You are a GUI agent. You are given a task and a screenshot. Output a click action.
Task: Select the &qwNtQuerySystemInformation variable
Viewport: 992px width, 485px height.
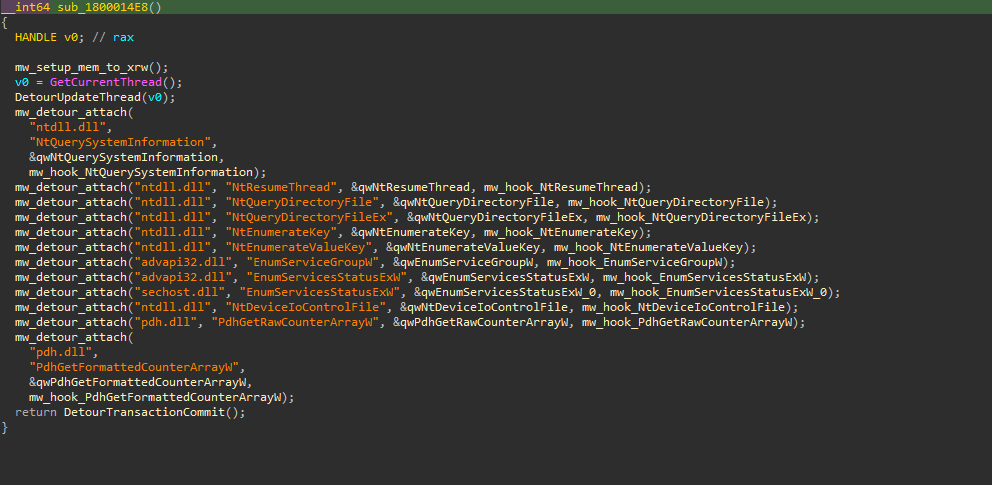(x=123, y=157)
